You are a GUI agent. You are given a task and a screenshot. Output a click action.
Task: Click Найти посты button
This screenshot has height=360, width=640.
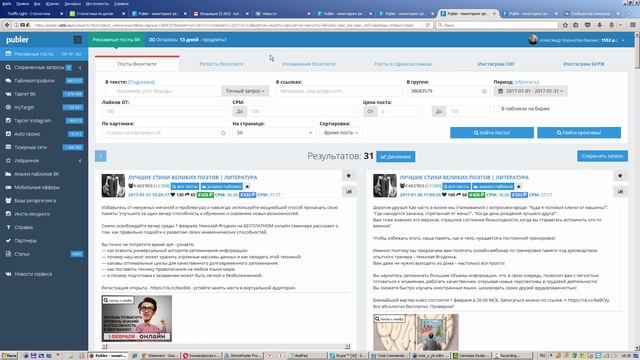click(492, 133)
